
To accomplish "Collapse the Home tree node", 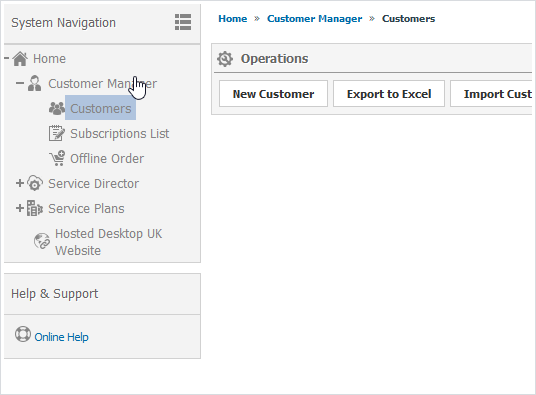I will coord(6,58).
